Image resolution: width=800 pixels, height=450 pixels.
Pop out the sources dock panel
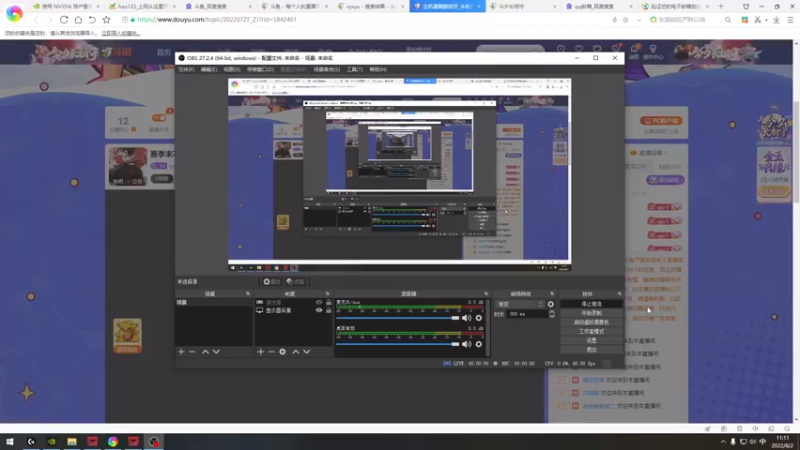(x=328, y=294)
